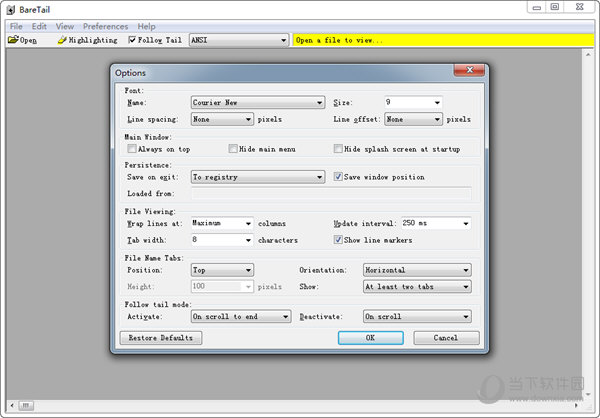The image size is (600, 418).
Task: Click the yellow Open a file to view bar
Action: click(443, 40)
